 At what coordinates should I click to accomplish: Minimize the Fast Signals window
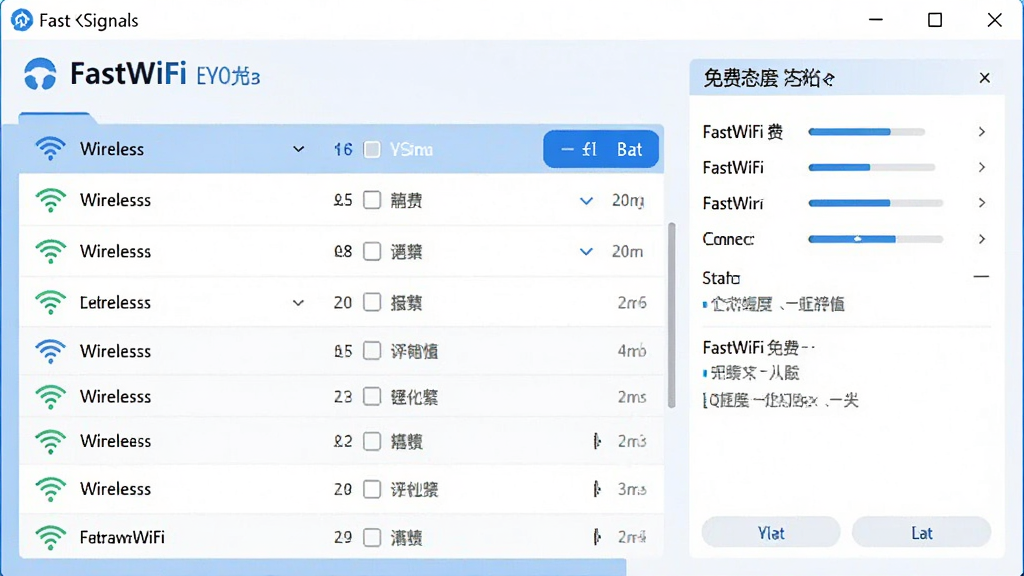(876, 20)
